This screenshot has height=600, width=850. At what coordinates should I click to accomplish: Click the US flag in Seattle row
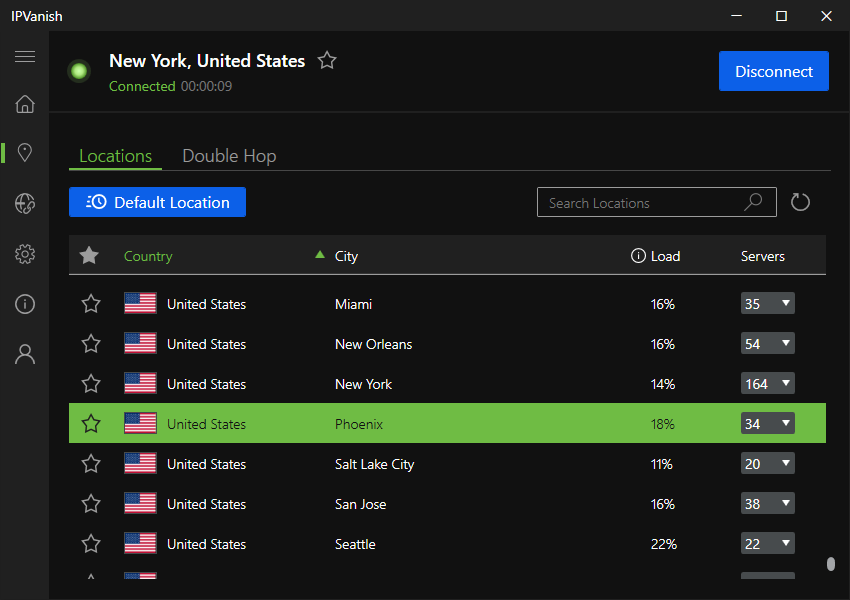[140, 544]
